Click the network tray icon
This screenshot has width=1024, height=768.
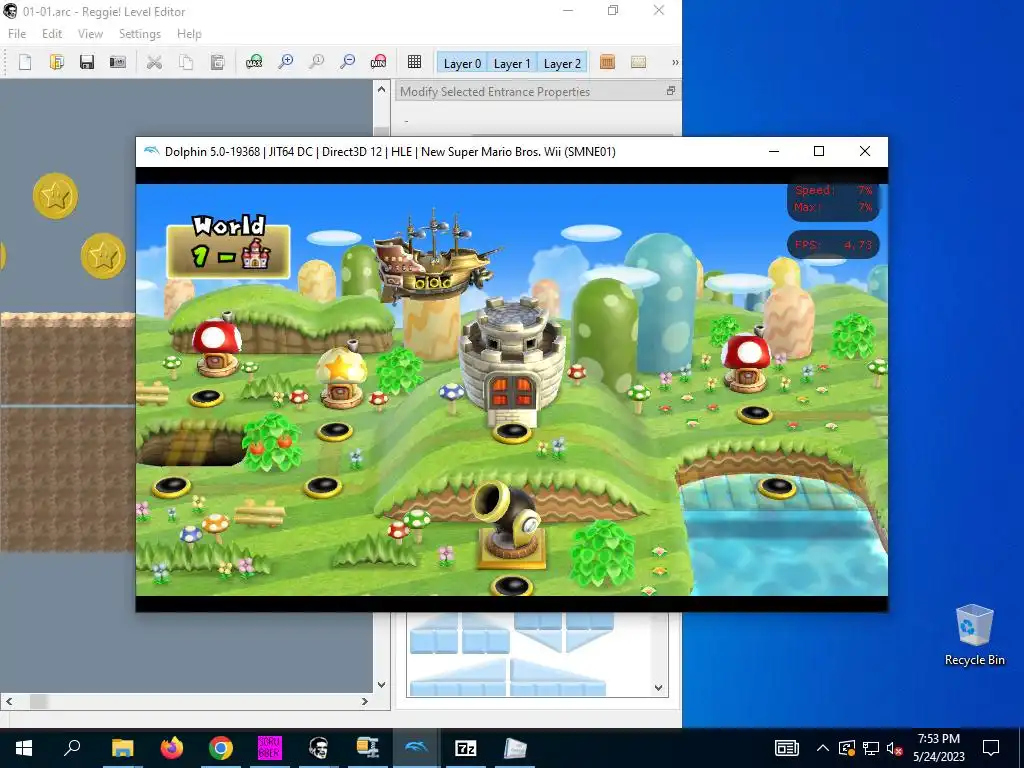(871, 748)
